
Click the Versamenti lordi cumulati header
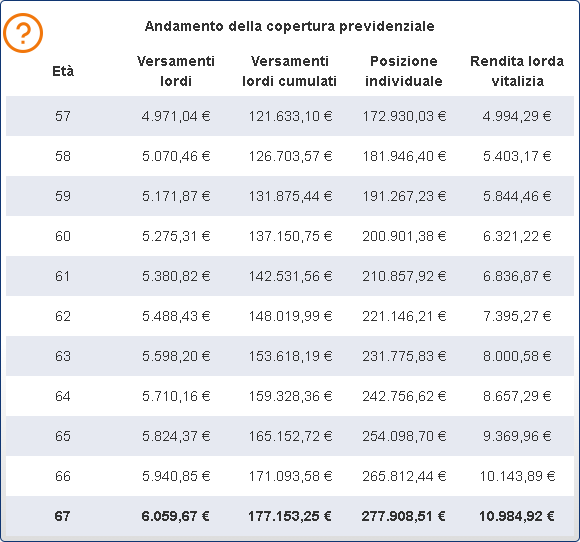pyautogui.click(x=290, y=71)
